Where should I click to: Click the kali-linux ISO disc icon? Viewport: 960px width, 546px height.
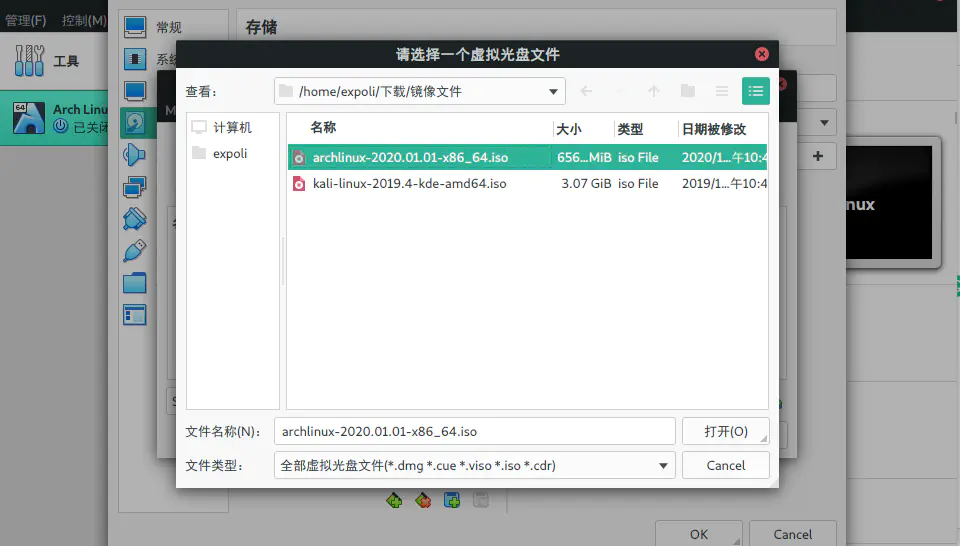pos(299,184)
